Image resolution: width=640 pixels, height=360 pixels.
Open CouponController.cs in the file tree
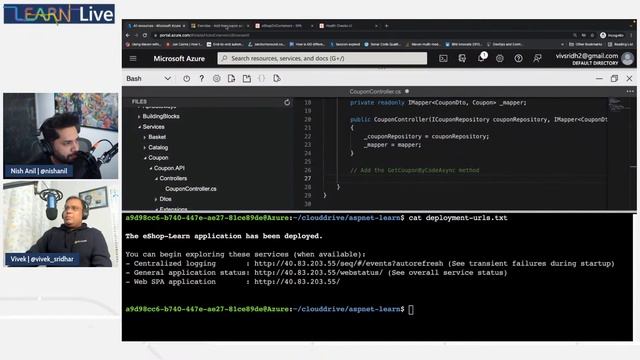coord(191,189)
